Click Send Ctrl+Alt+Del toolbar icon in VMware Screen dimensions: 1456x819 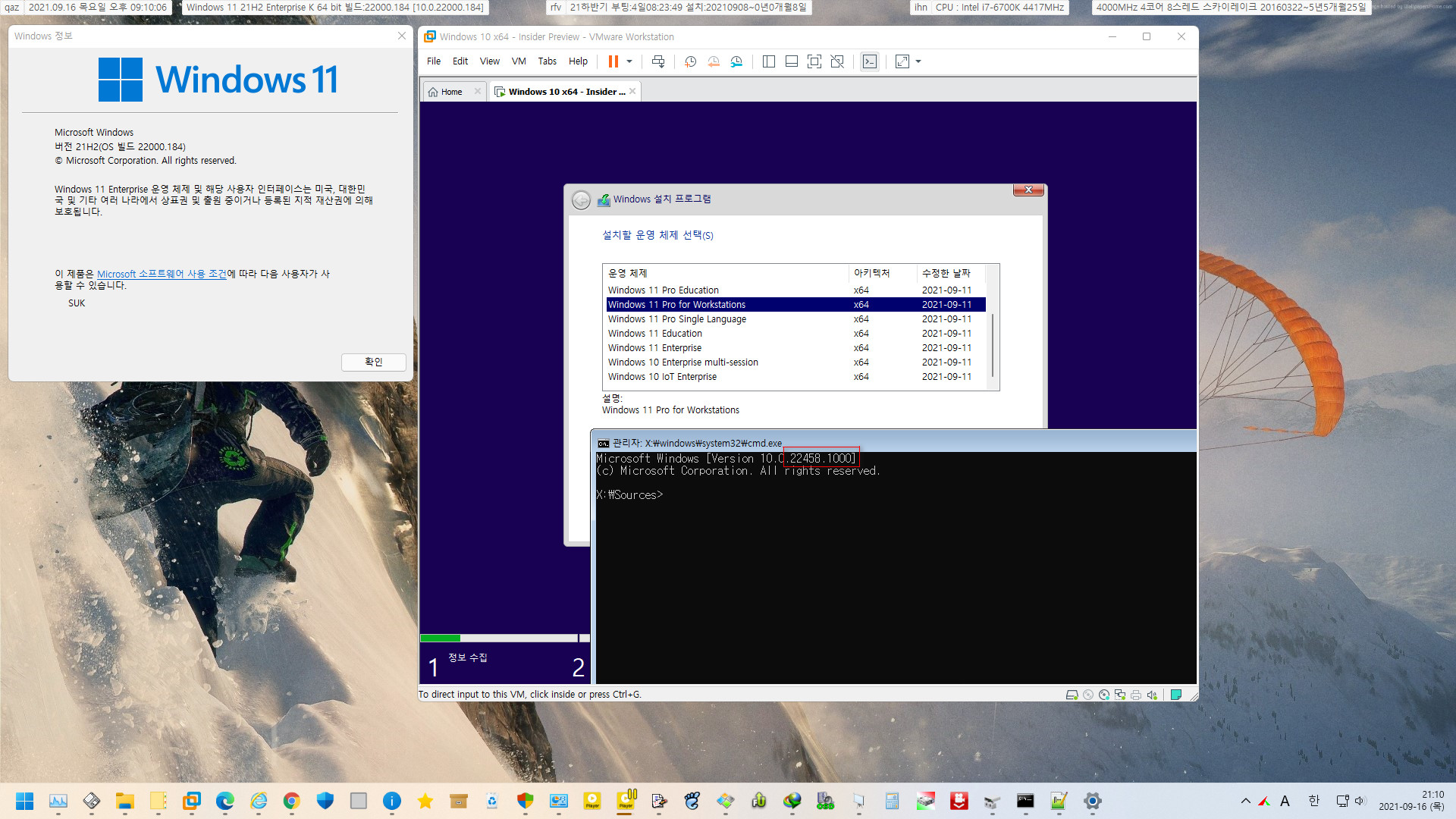[658, 61]
